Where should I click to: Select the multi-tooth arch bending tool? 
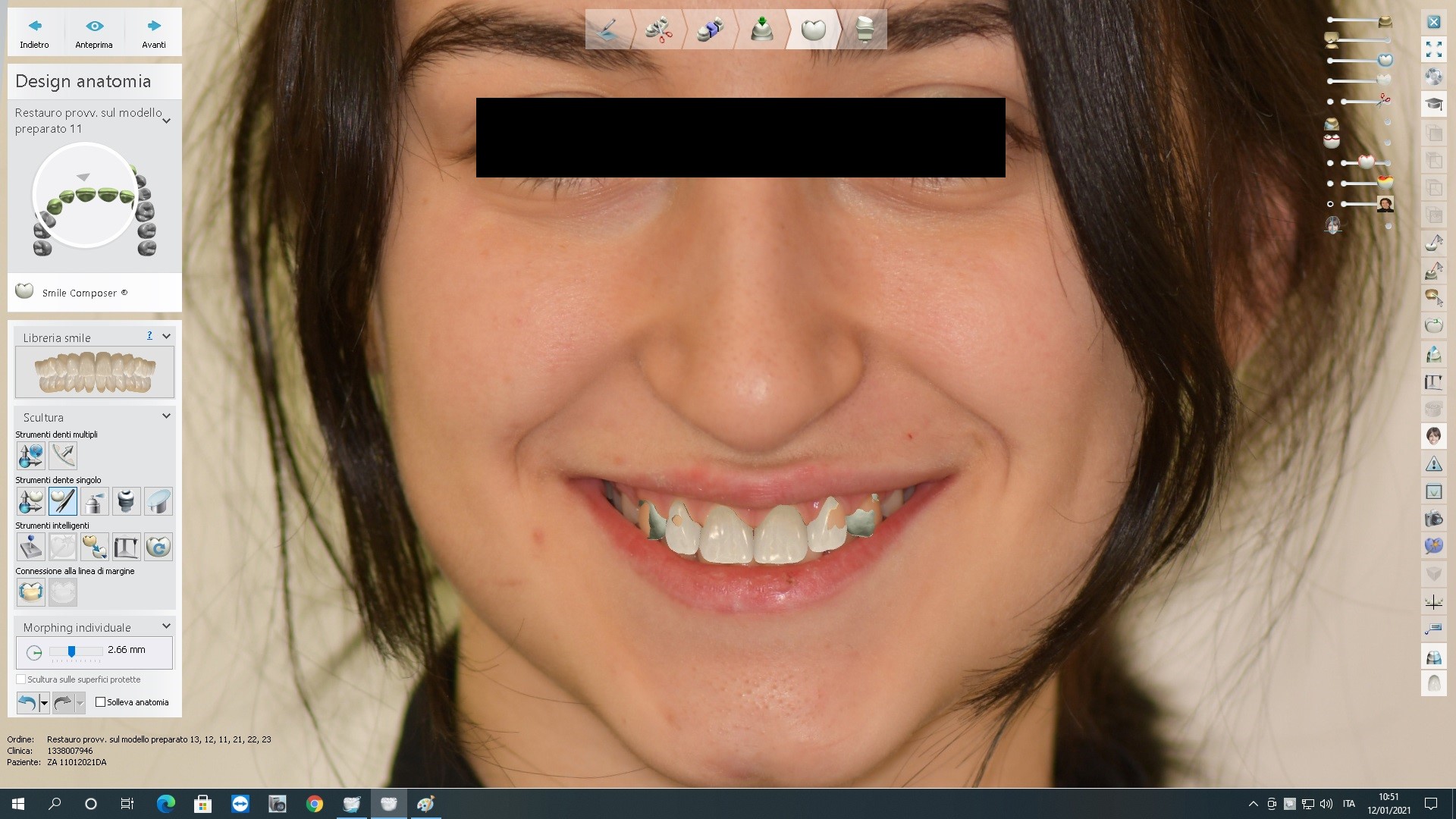pos(63,456)
